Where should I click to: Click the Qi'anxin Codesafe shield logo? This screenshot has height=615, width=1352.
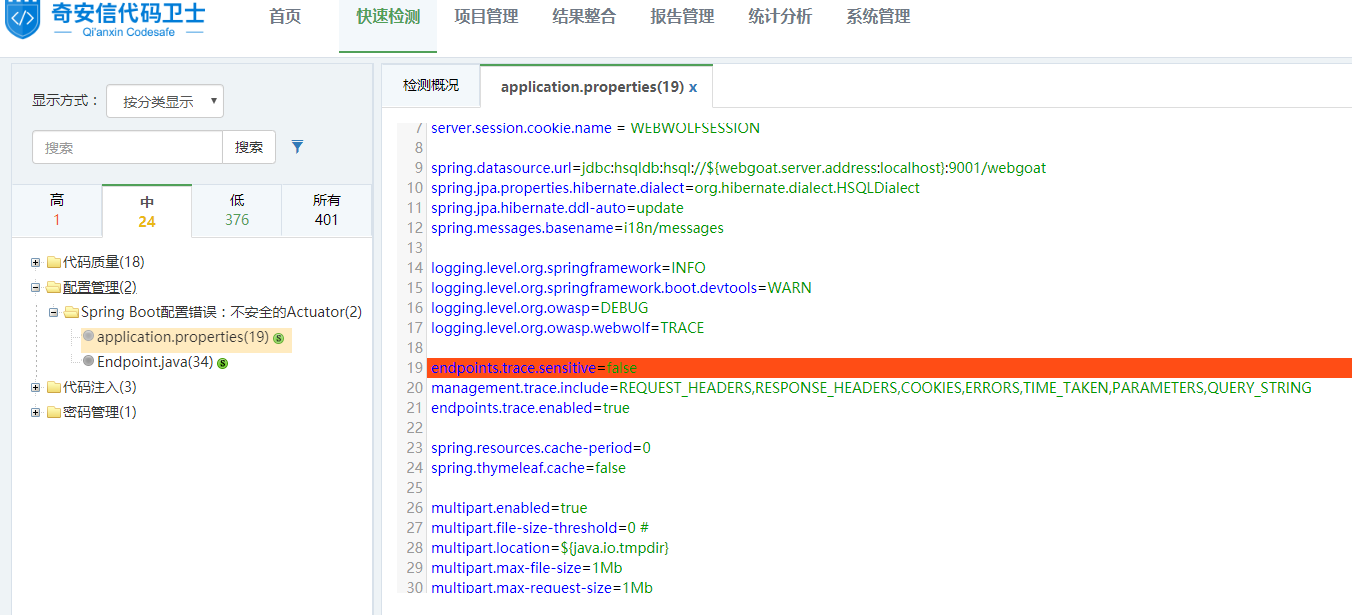(23, 19)
